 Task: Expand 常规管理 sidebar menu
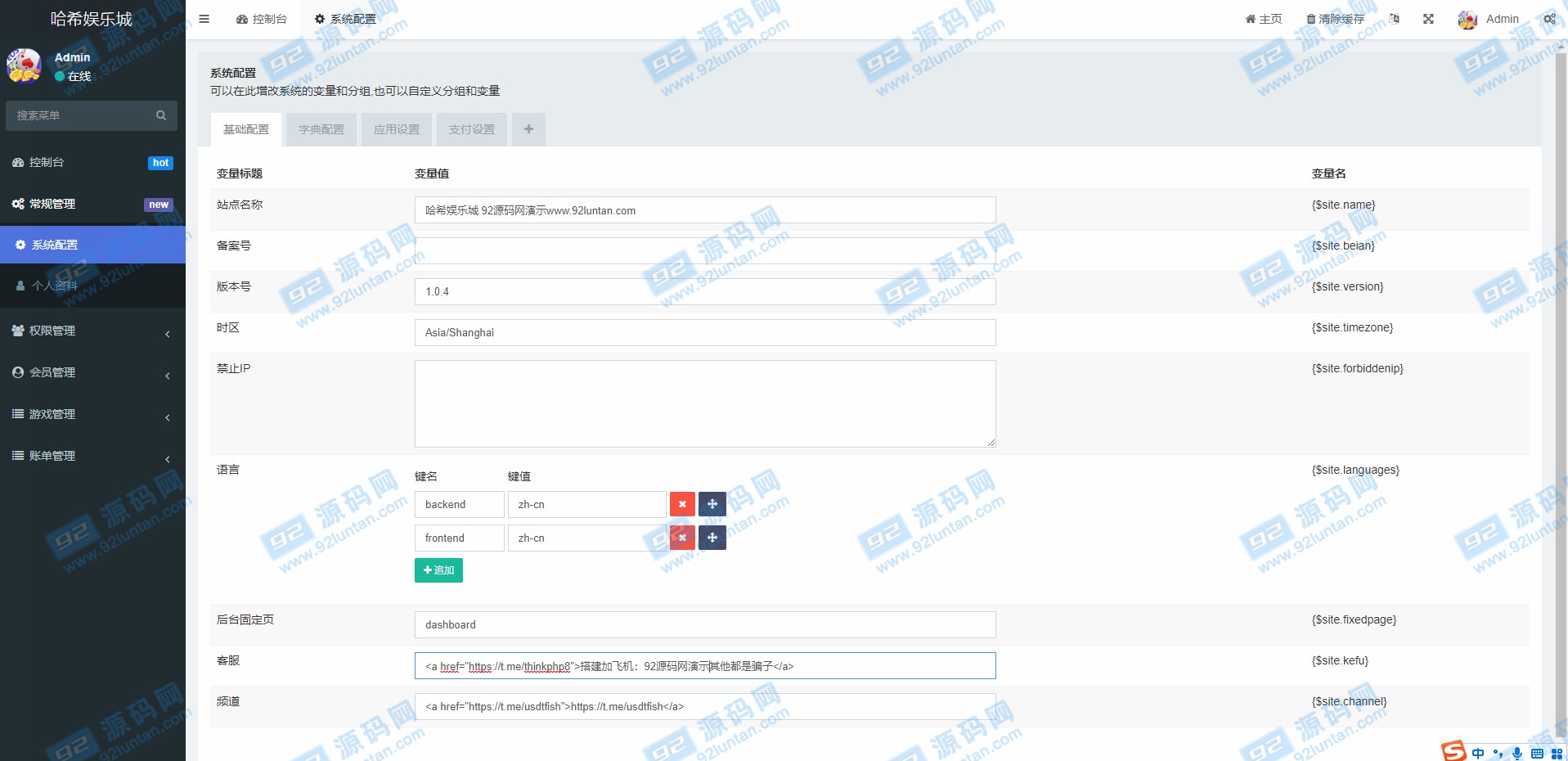pyautogui.click(x=92, y=204)
